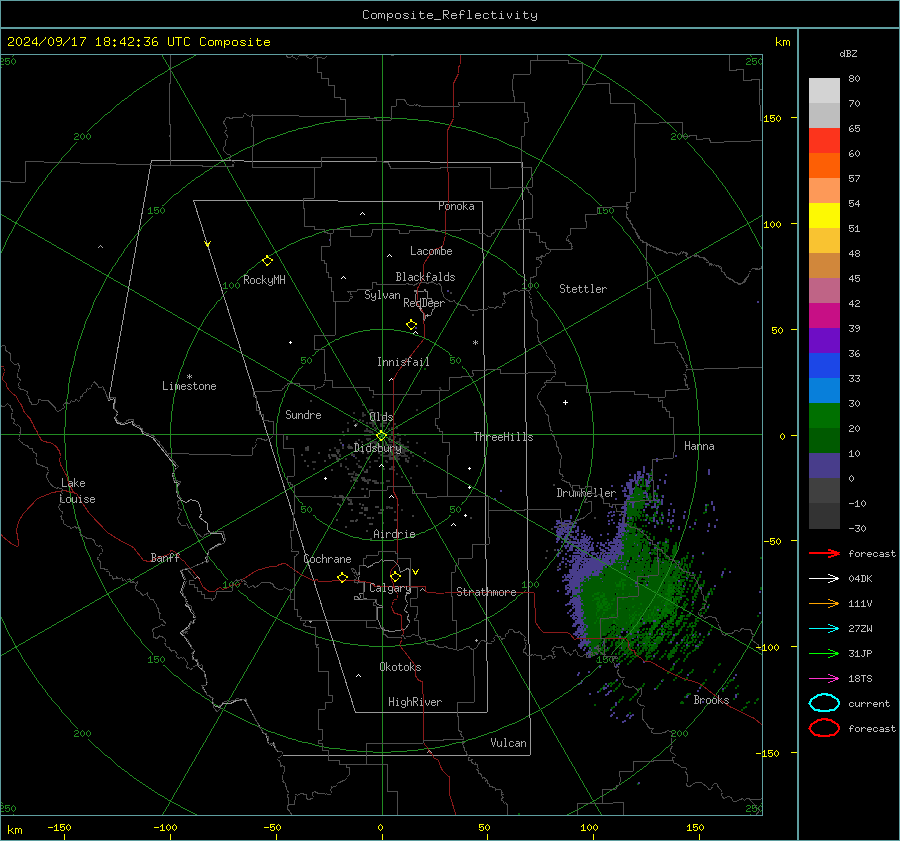Click the white asterisk marker above Limestone
Viewport: 900px width, 841px height.
point(189,377)
